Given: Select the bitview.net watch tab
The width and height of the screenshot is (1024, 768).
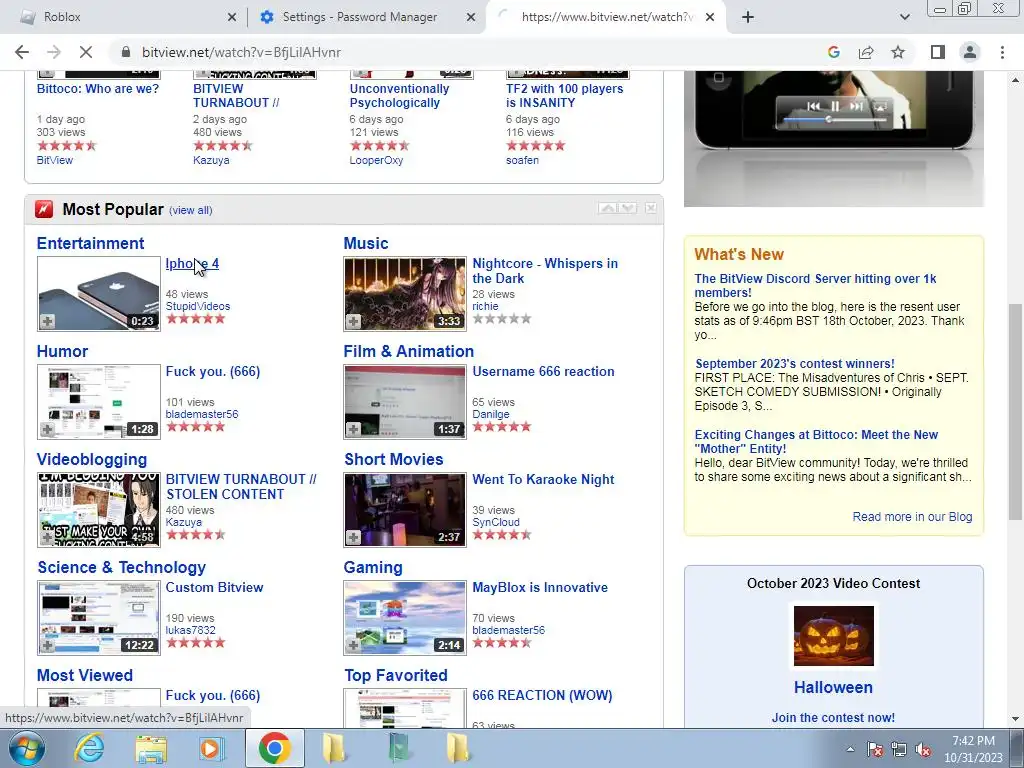Looking at the screenshot, I should coord(605,17).
